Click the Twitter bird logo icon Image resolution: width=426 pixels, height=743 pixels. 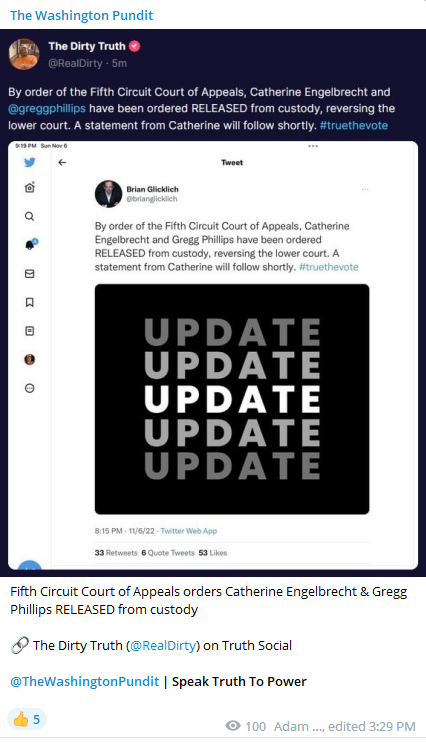pos(29,162)
